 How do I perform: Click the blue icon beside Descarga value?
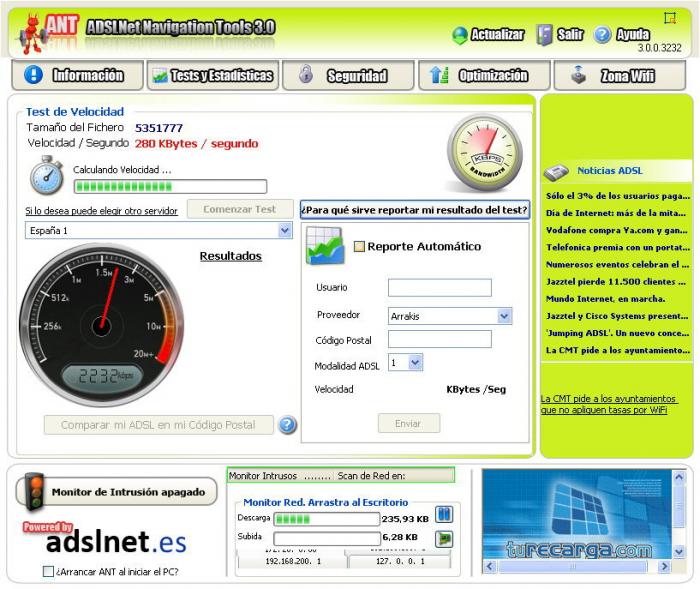(x=444, y=514)
